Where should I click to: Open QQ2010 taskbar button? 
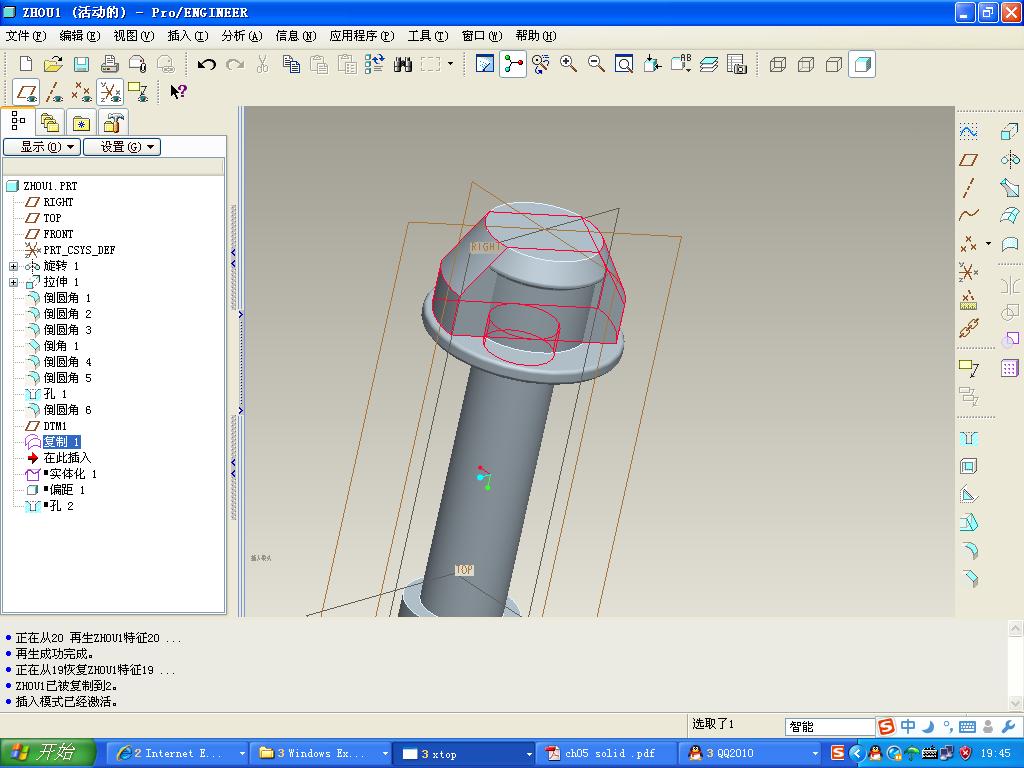750,754
